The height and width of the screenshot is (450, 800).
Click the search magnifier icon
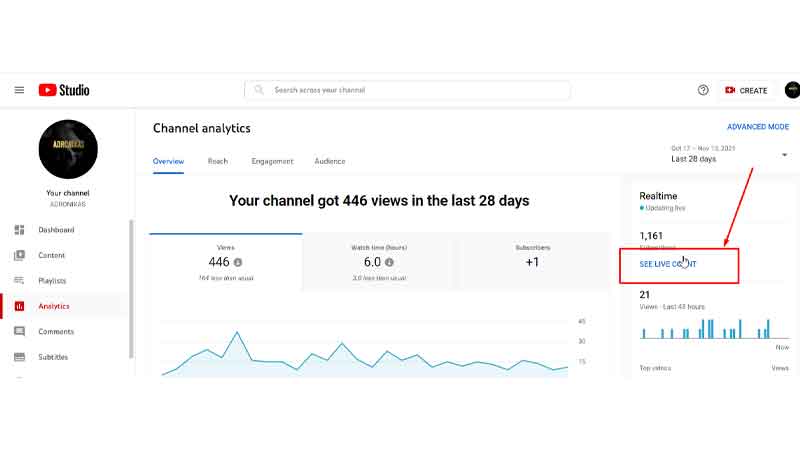coord(259,90)
